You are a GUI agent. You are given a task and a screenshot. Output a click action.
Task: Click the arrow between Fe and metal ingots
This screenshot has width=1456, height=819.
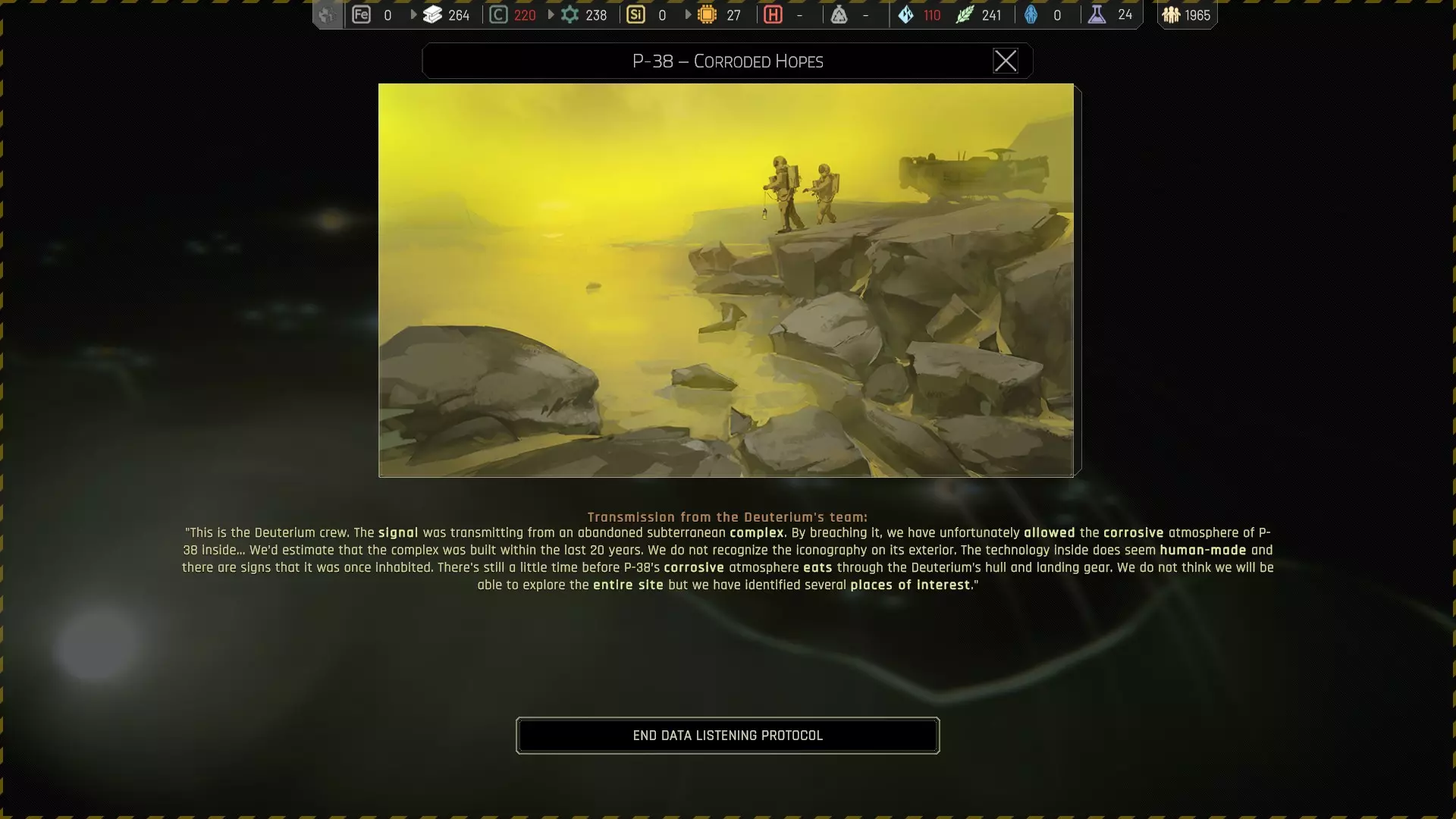pos(413,14)
